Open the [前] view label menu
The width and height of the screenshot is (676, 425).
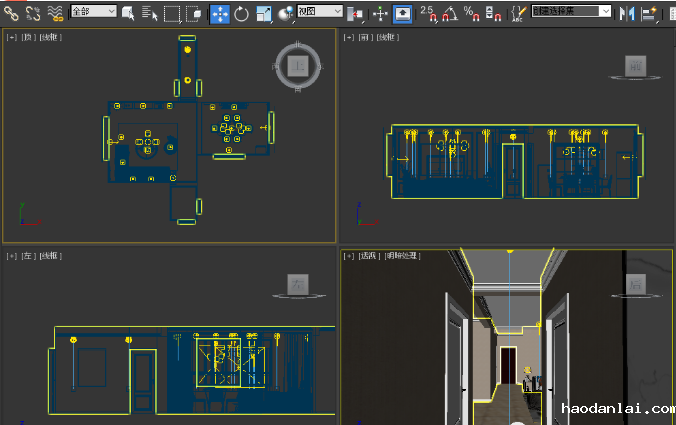pyautogui.click(x=366, y=38)
